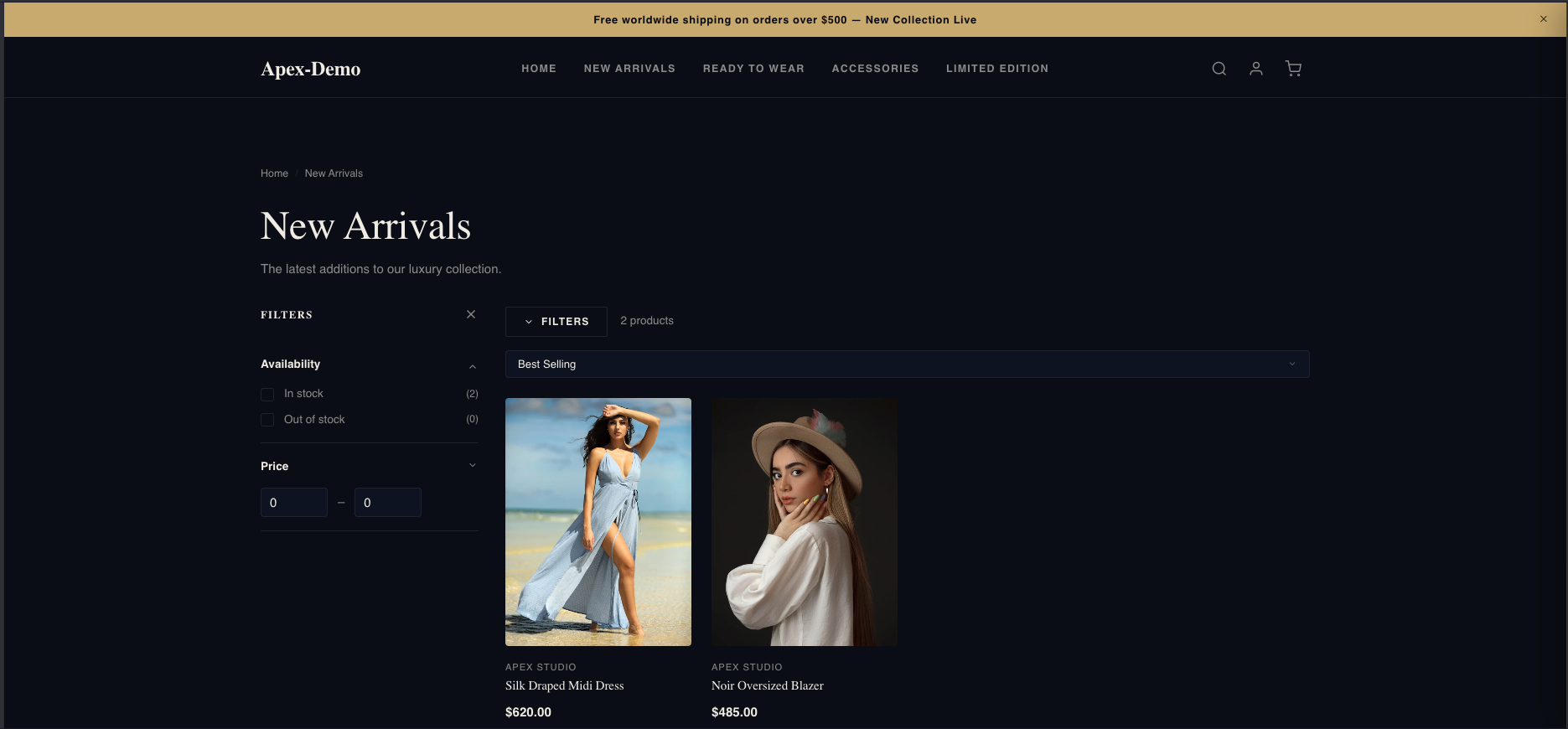View the Noir Oversized Blazer product title
This screenshot has height=729, width=1568.
767,685
